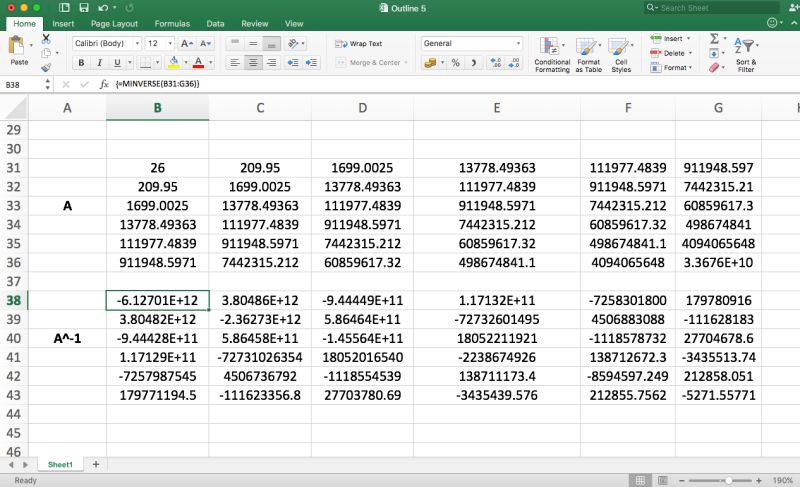
Task: Open the Review tab
Action: 255,23
